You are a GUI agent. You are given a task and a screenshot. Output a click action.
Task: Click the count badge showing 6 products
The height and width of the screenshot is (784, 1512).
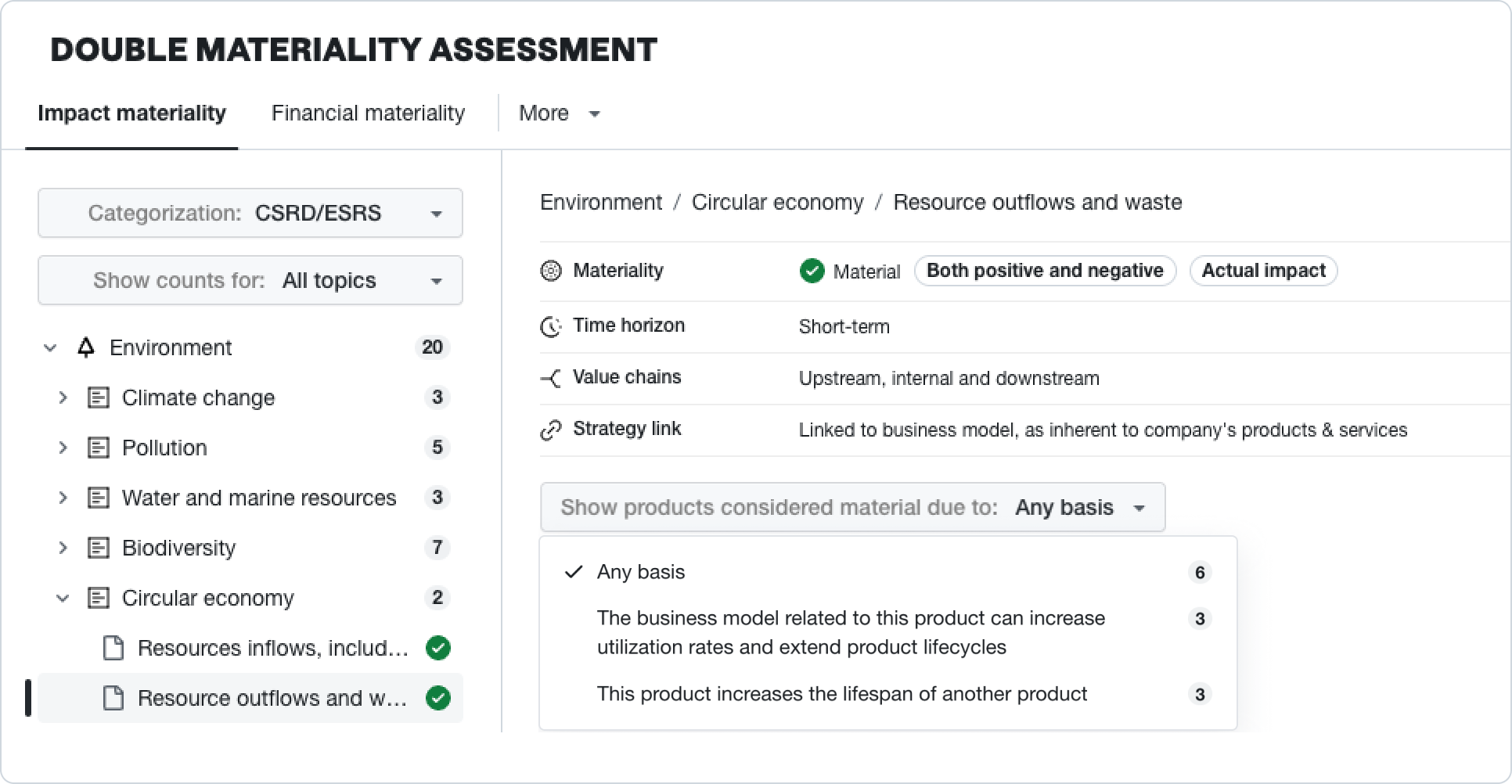click(x=1200, y=572)
